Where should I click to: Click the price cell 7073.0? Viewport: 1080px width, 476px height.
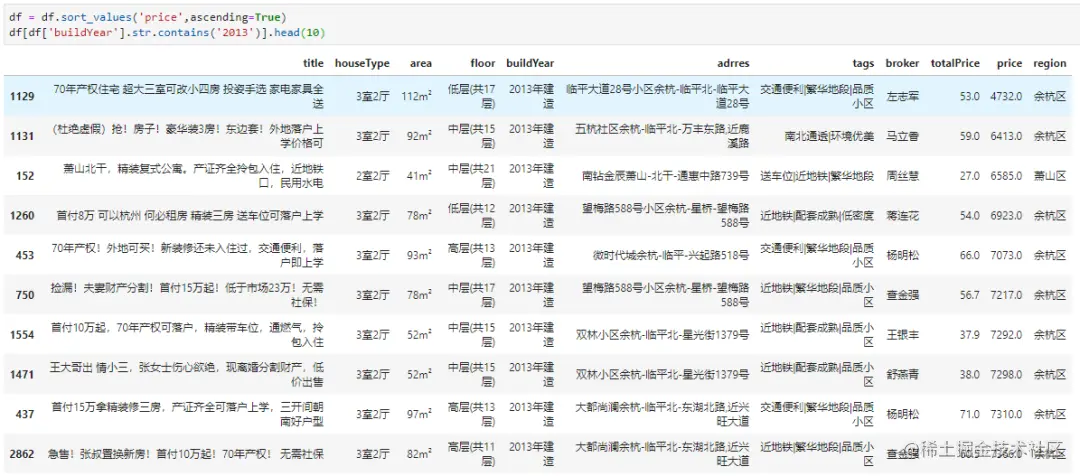click(x=1006, y=256)
